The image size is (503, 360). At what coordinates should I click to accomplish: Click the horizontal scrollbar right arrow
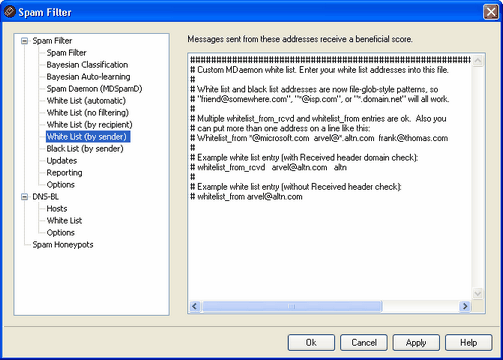465,306
